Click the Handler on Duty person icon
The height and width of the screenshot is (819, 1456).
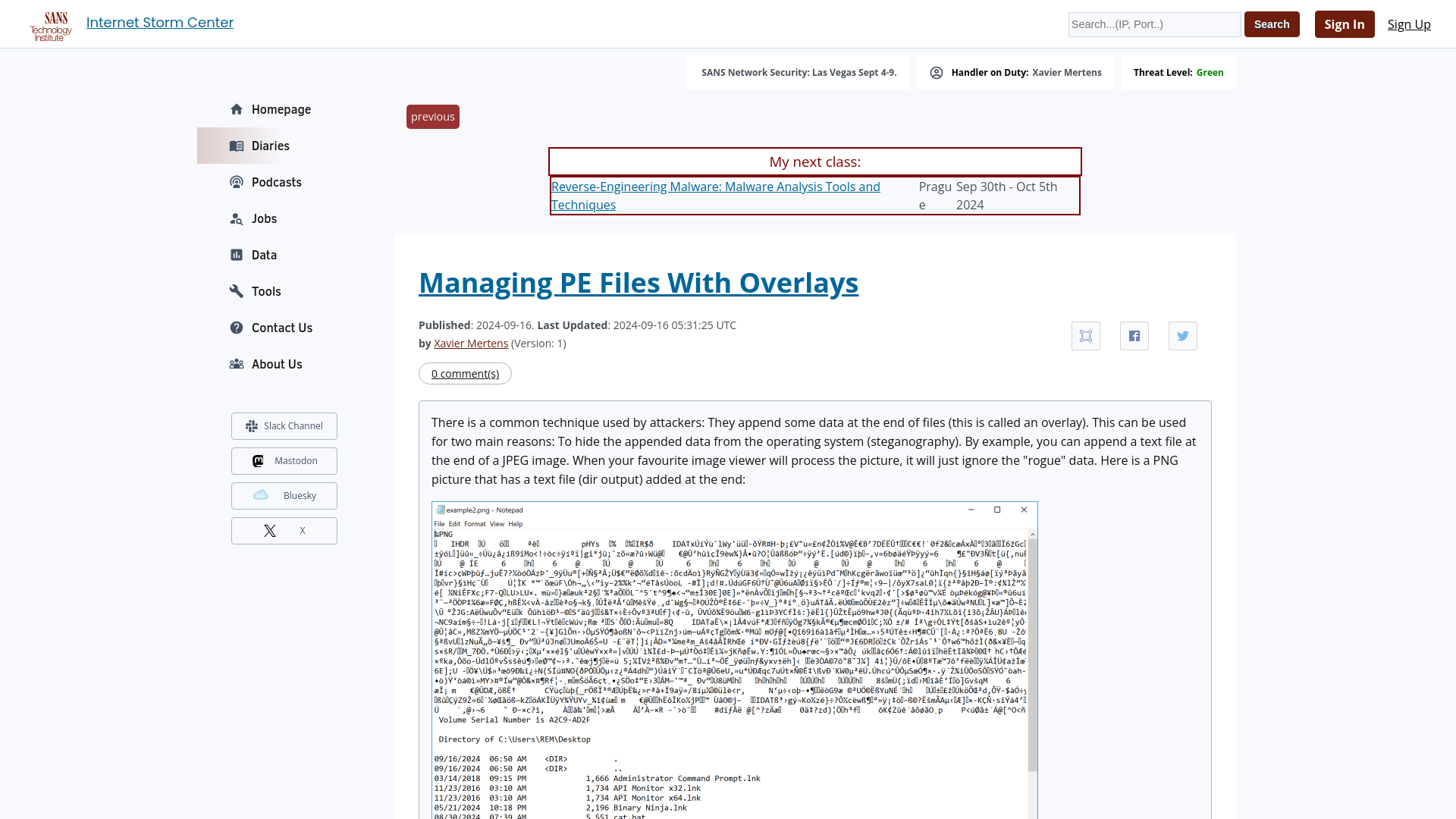[x=937, y=73]
